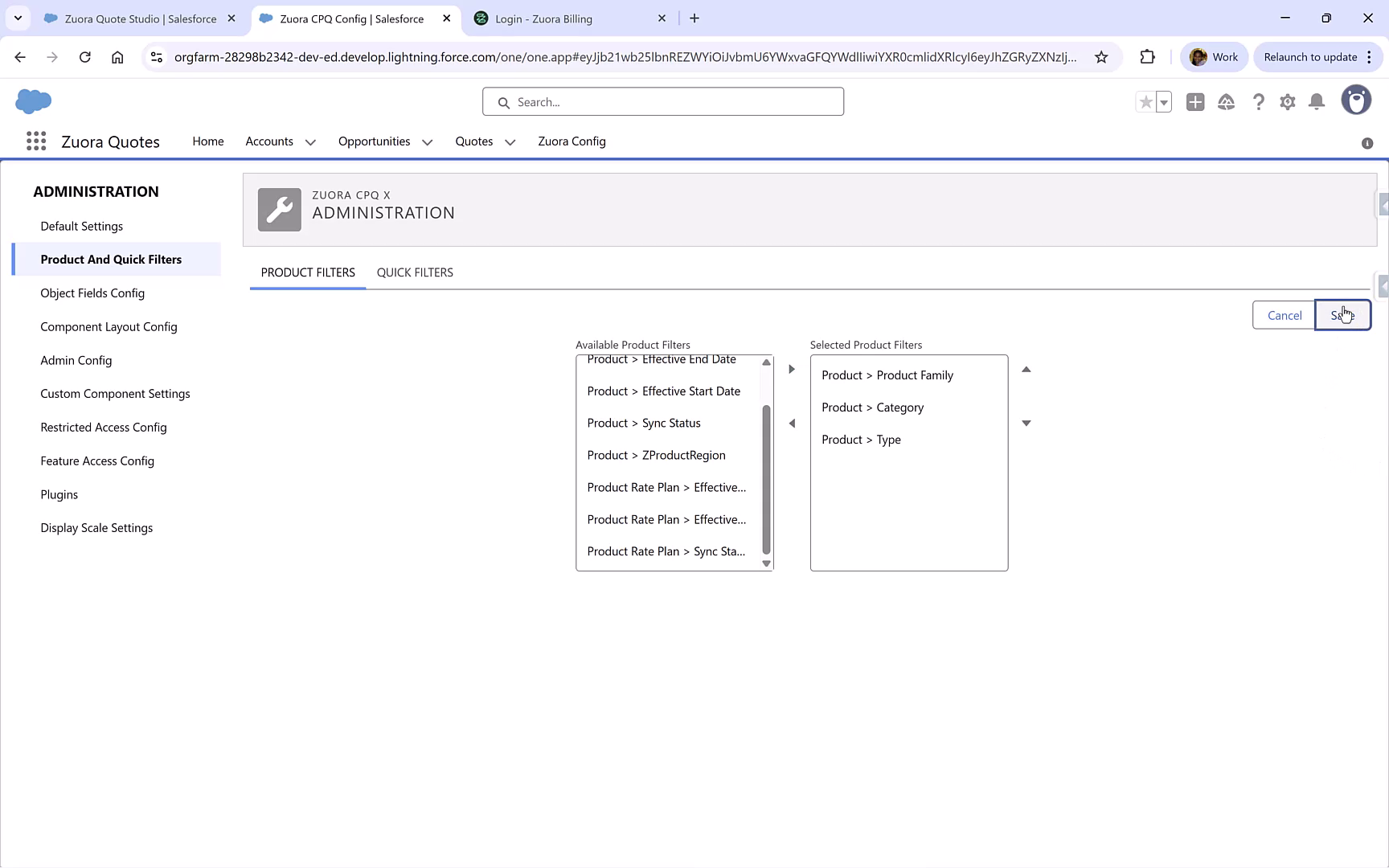Switch to the QUICK FILTERS tab

(415, 272)
